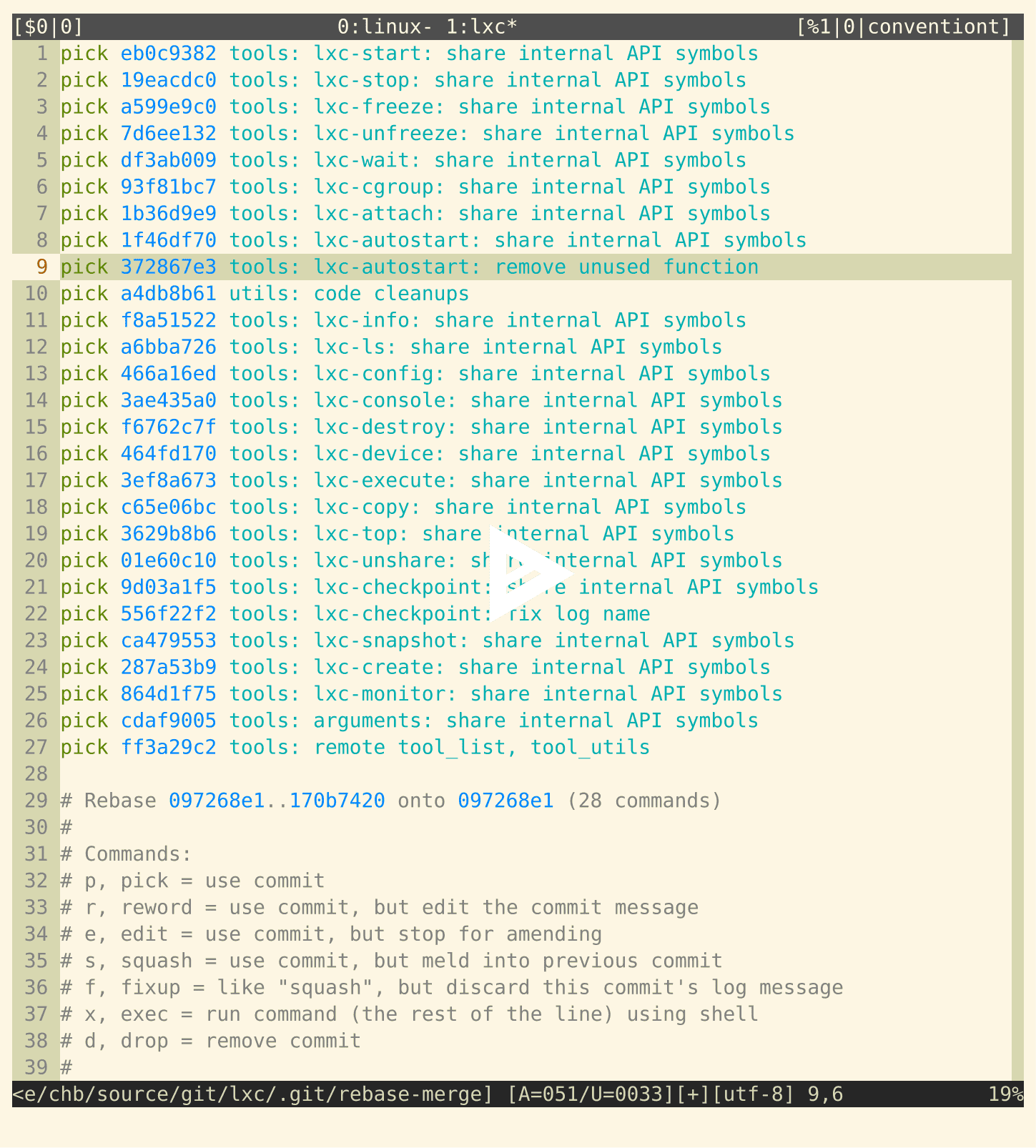Viewport: 1036px width, 1148px height.
Task: Click 'utils: code cleanups' commit message
Action: (349, 294)
